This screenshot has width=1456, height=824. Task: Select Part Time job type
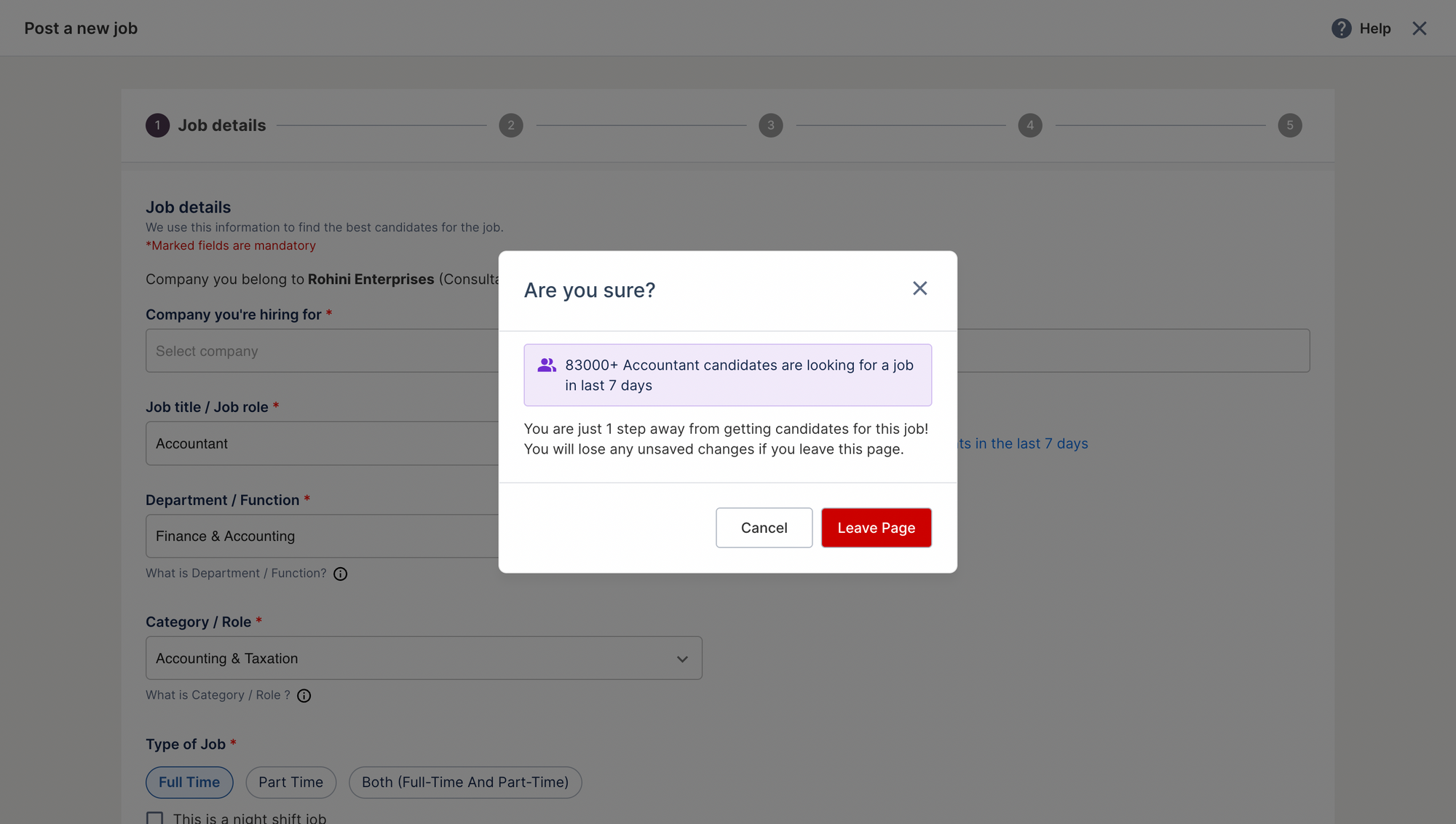290,783
